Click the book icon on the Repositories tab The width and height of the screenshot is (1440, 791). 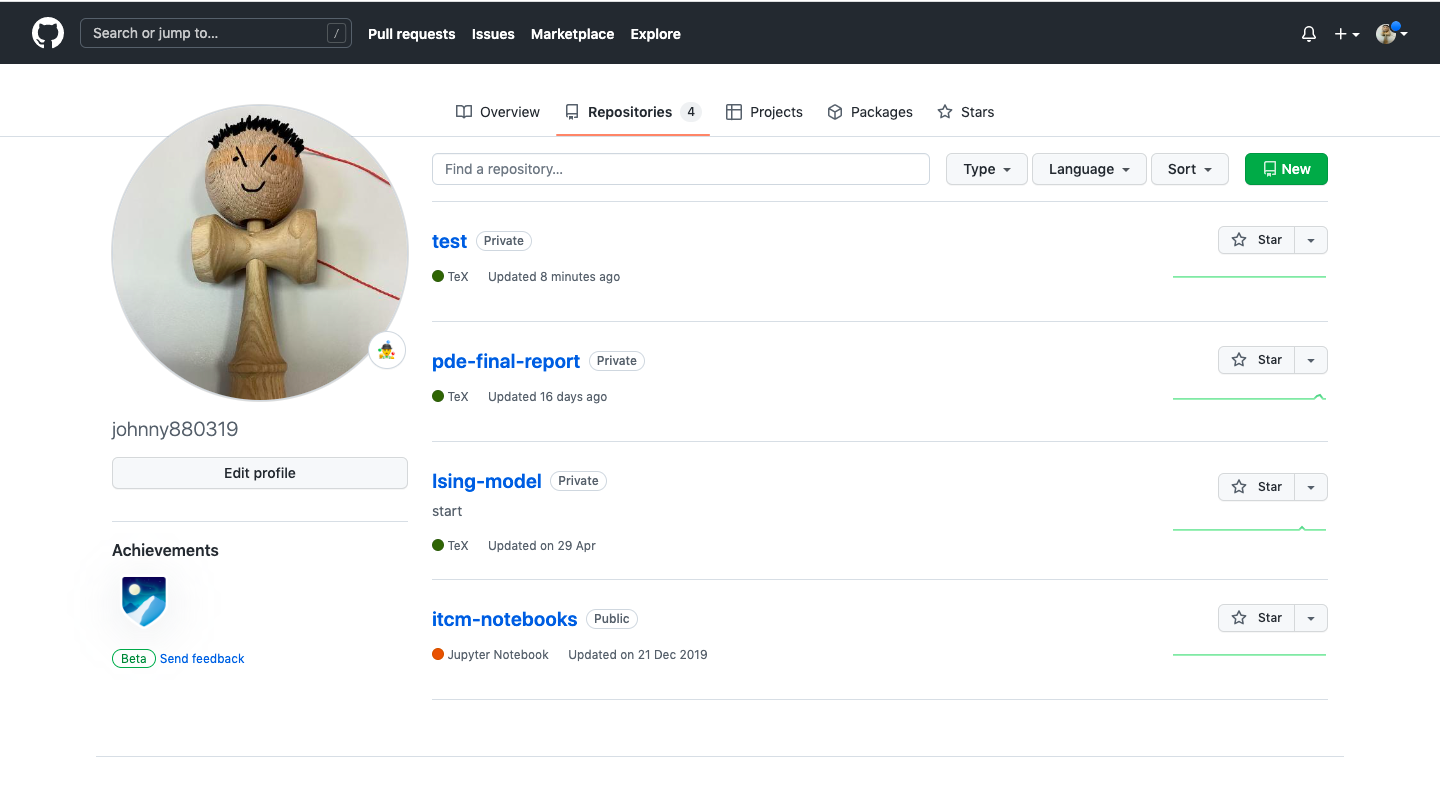click(x=571, y=112)
